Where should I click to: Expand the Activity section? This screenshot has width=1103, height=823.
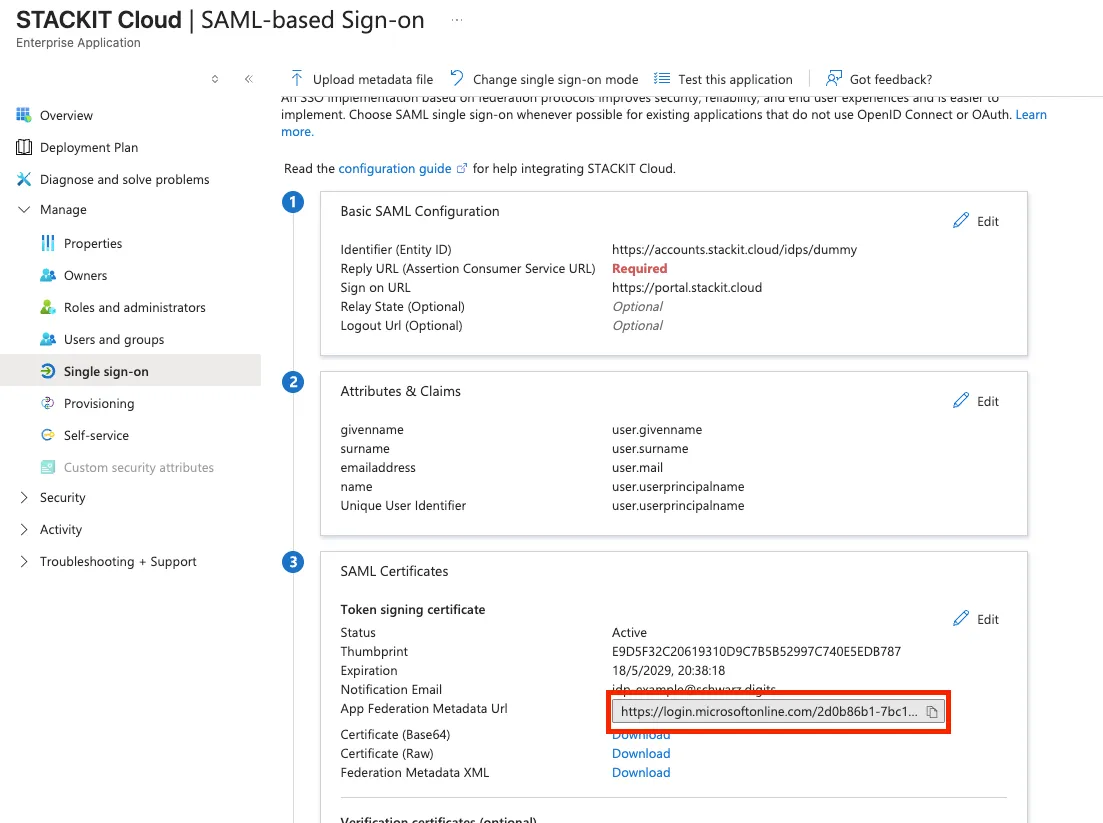click(x=24, y=530)
